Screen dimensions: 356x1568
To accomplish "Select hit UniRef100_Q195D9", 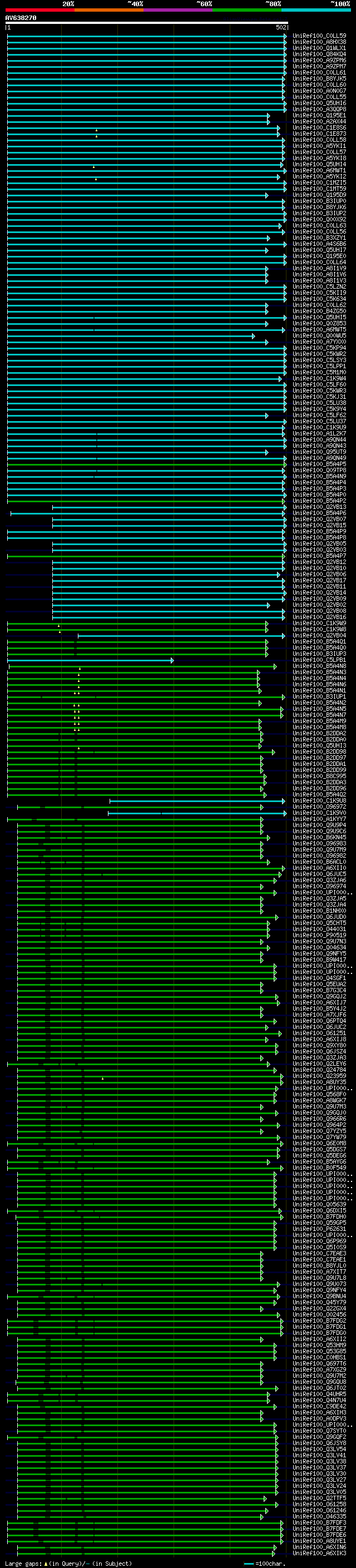I will 319,195.
